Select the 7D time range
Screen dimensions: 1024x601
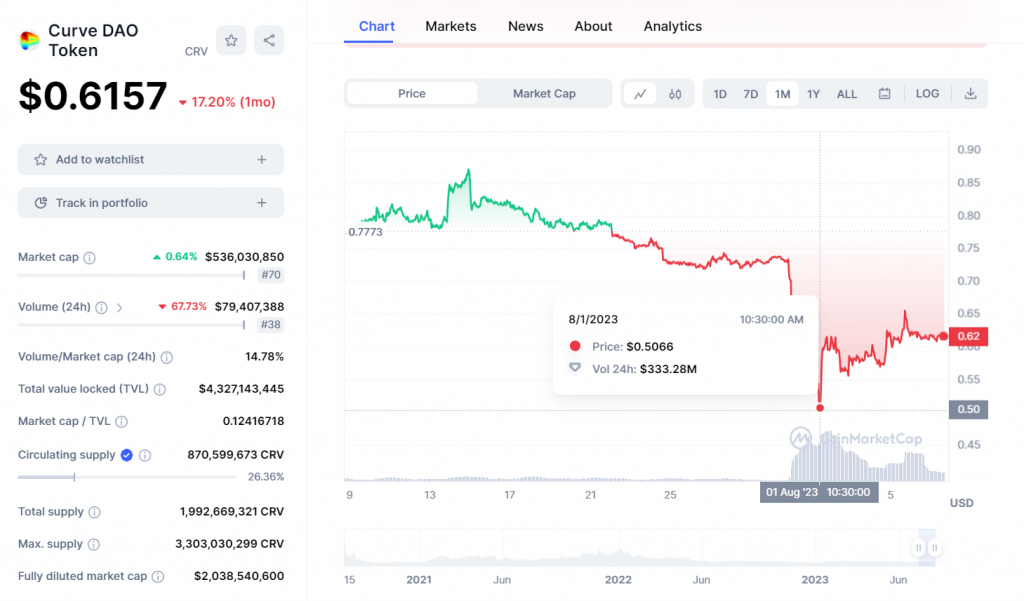click(751, 94)
